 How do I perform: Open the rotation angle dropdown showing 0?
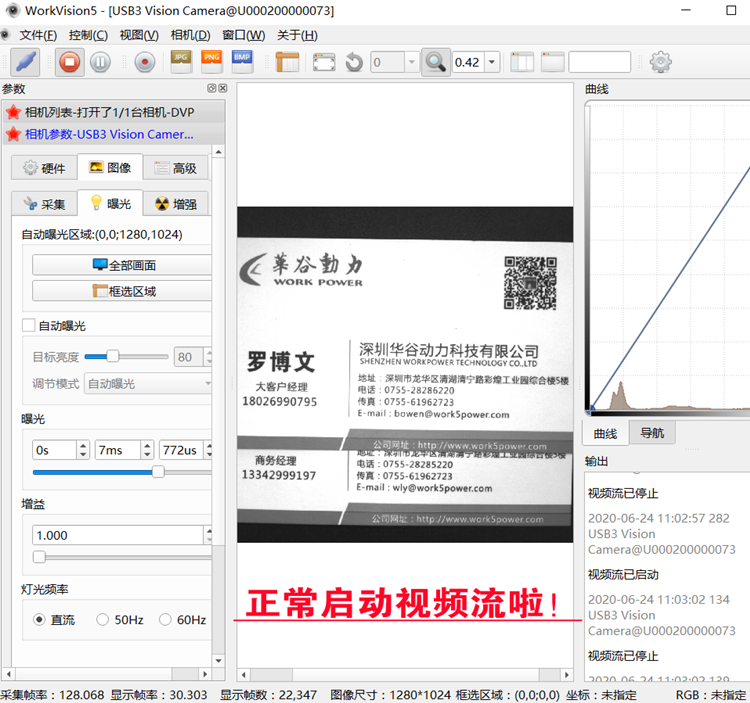coord(411,62)
